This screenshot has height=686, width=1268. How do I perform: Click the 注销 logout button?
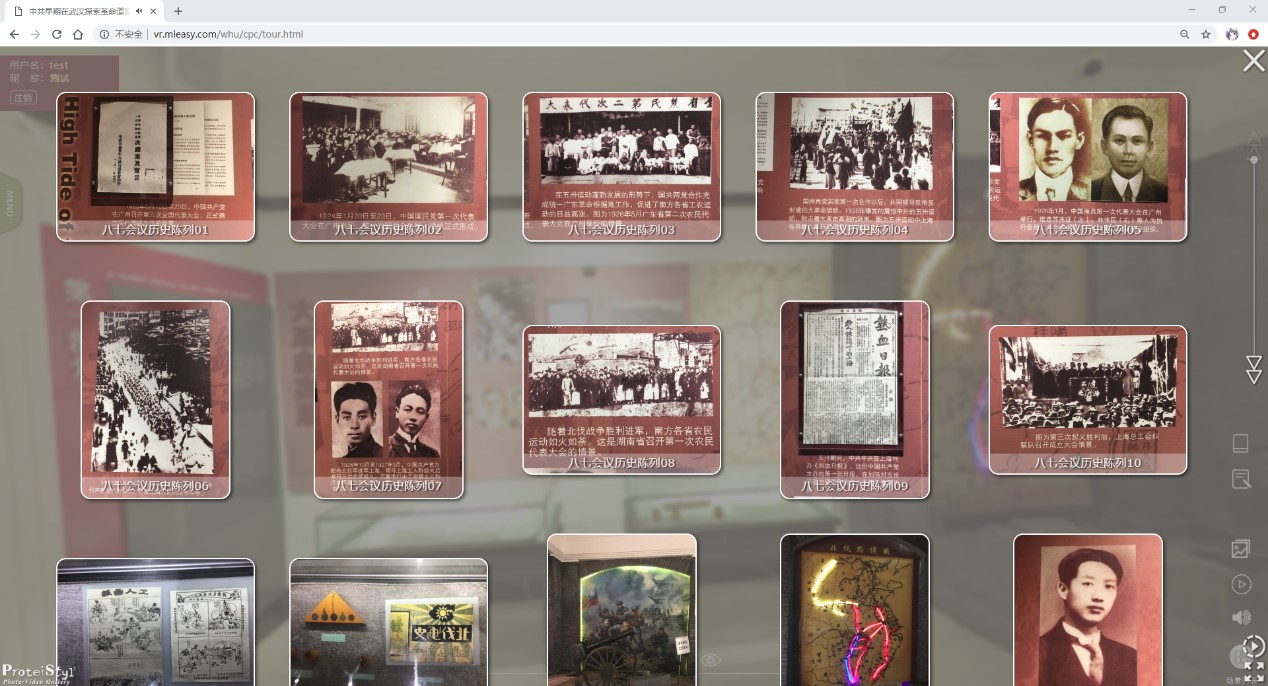coord(23,98)
